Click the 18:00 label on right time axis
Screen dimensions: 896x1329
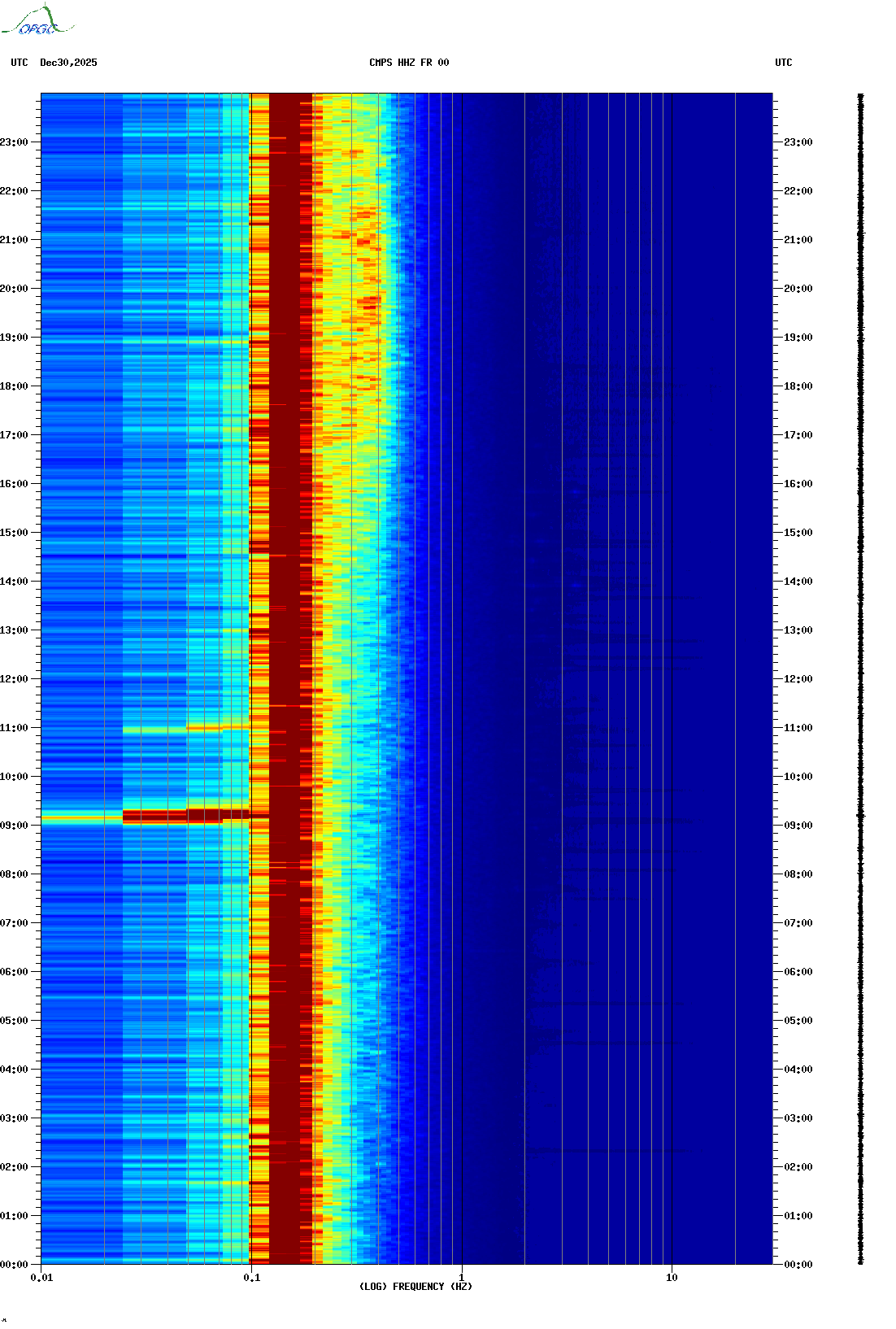click(798, 386)
